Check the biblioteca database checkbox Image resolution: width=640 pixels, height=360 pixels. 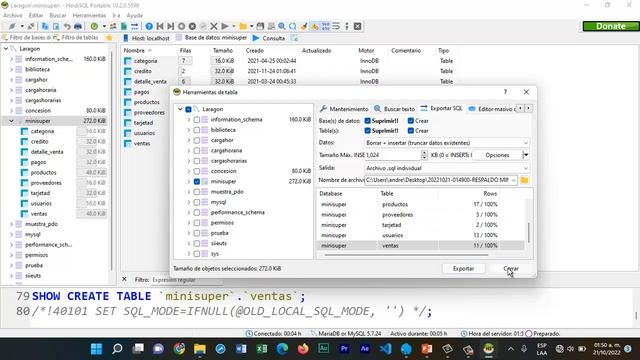197,130
